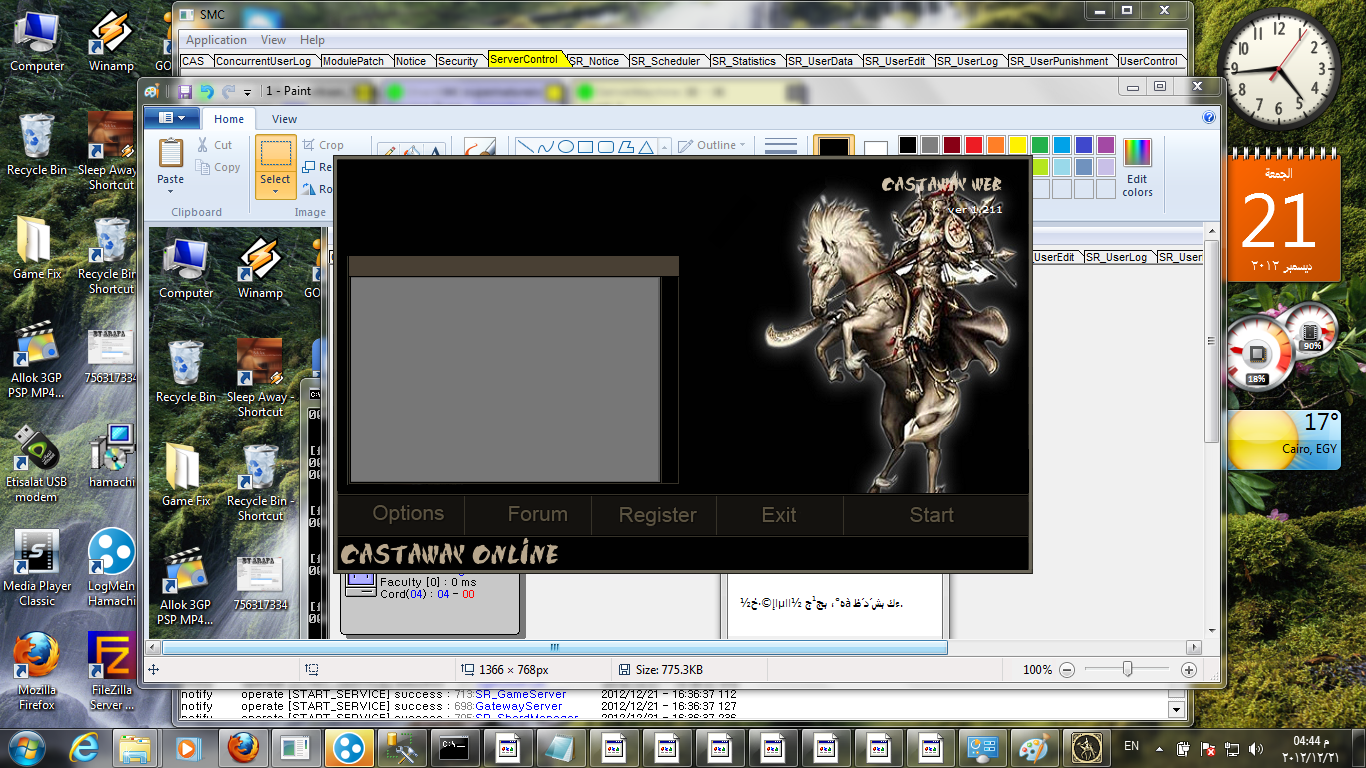This screenshot has width=1366, height=768.
Task: Click the zoom in plus button in Paint
Action: click(x=1189, y=670)
